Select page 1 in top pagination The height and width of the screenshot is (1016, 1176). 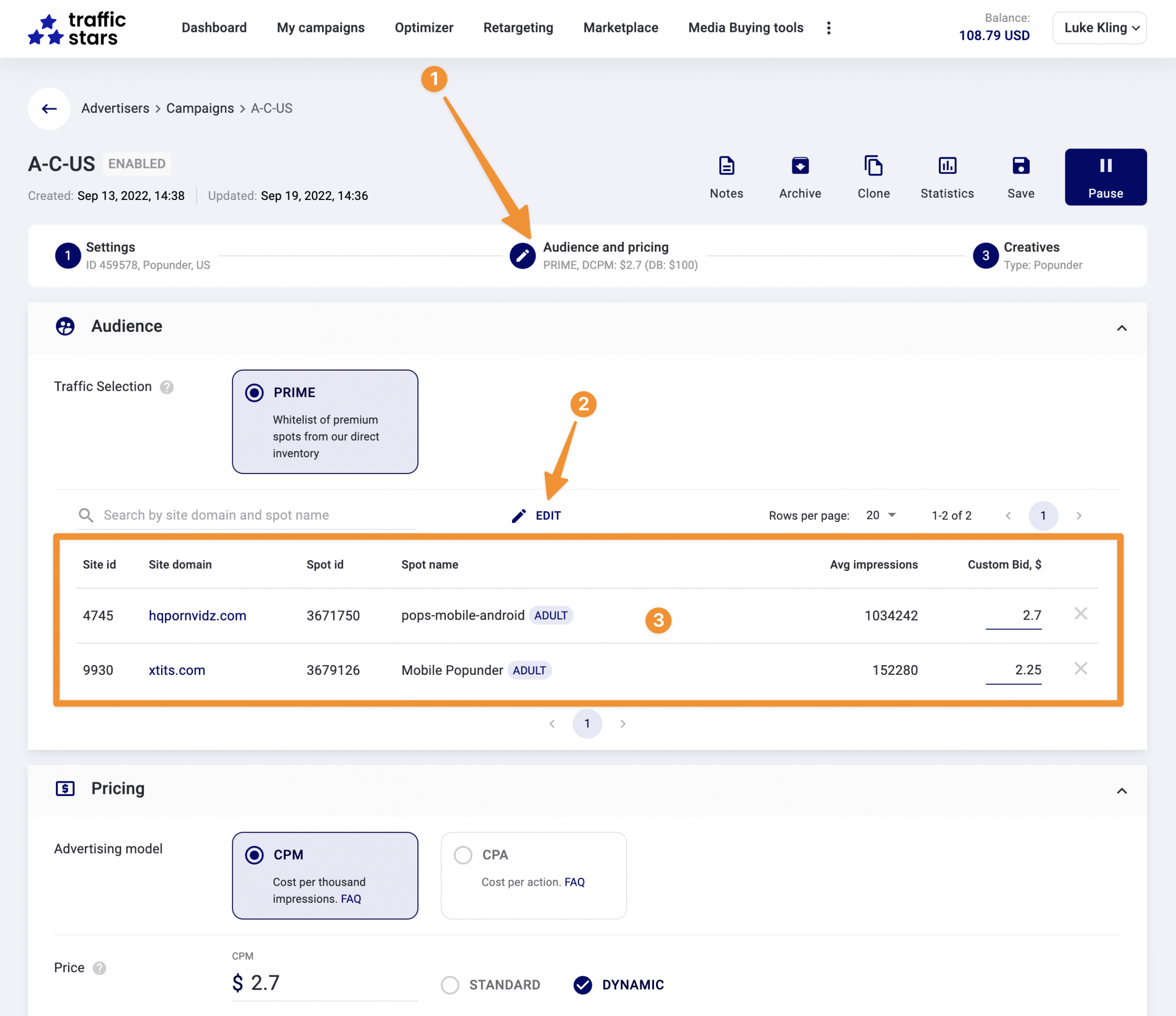(1043, 516)
